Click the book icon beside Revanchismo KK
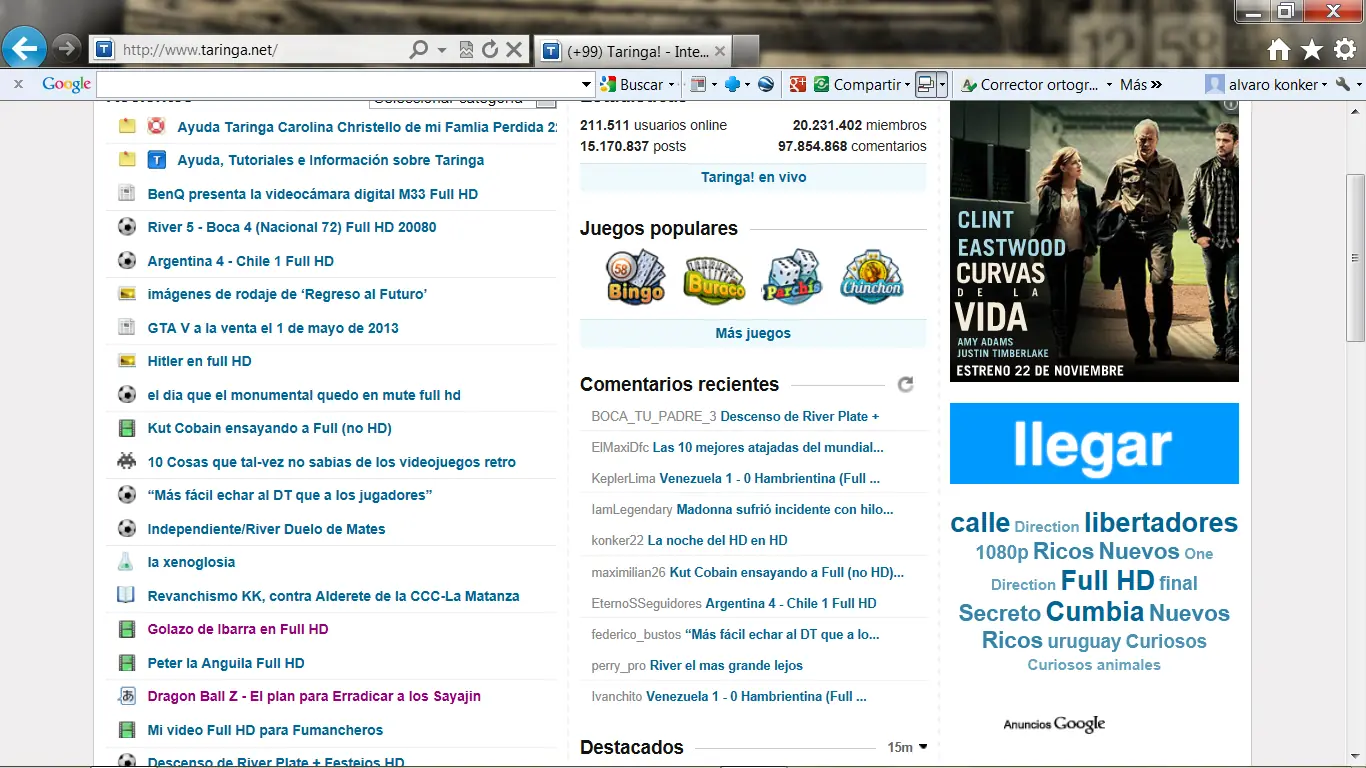The image size is (1366, 768). (x=126, y=596)
